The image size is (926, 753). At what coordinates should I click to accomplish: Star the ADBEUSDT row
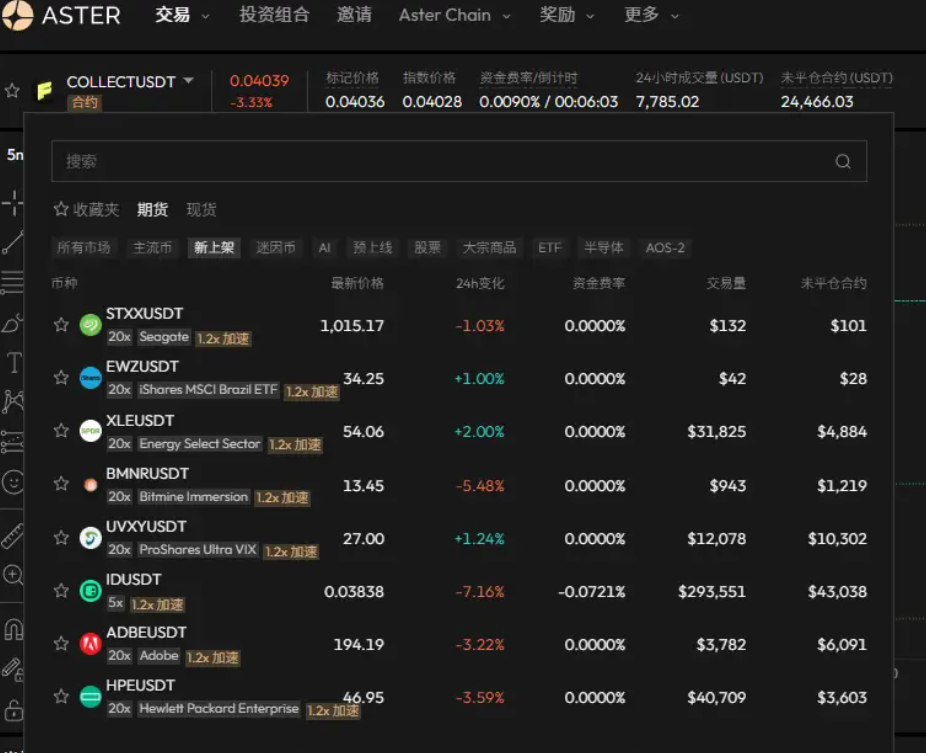click(x=61, y=644)
